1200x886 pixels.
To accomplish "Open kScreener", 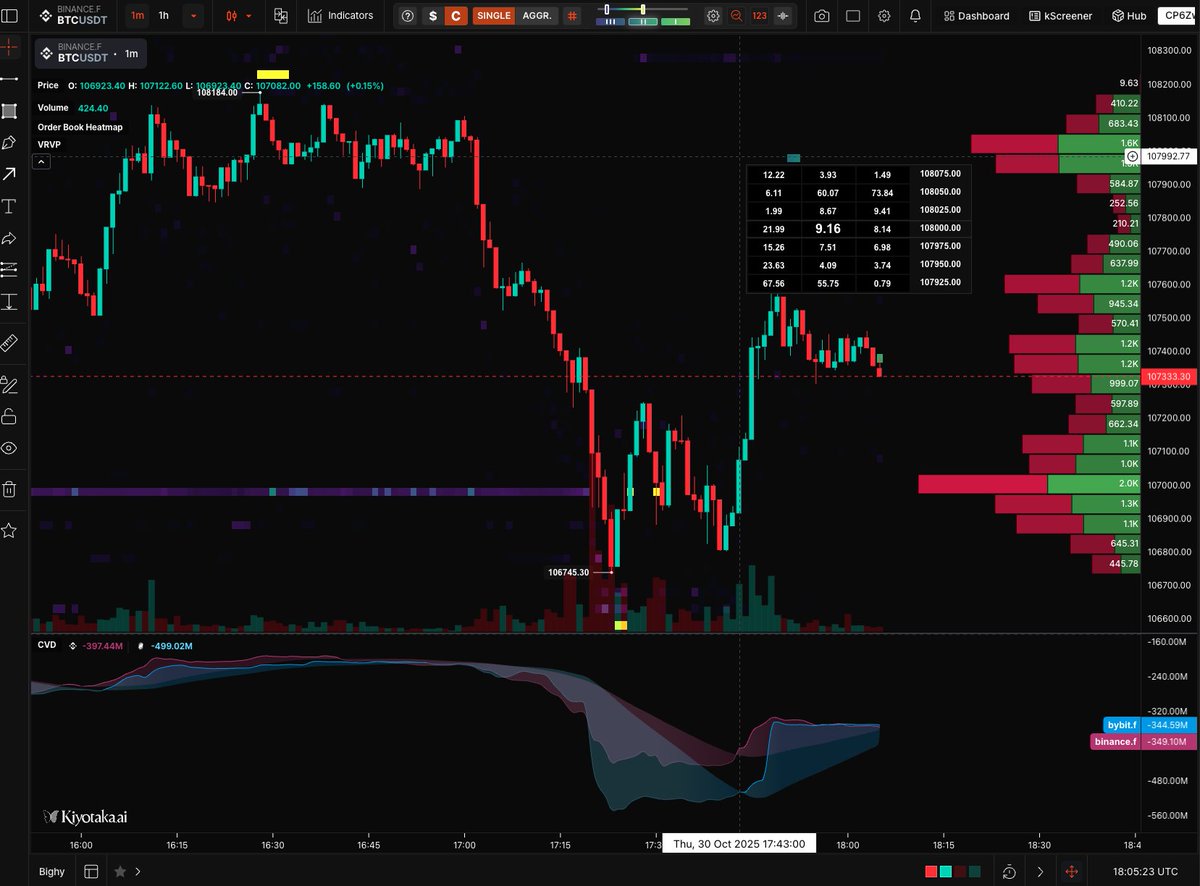I will [1059, 16].
